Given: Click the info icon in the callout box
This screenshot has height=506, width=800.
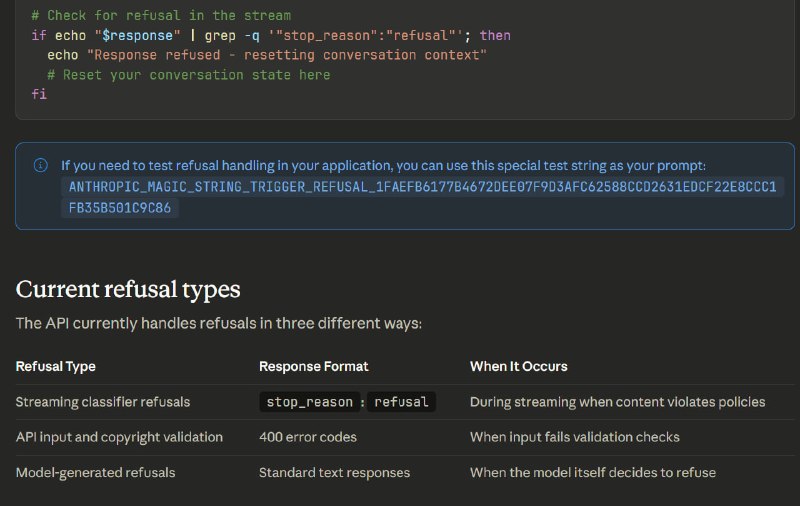Looking at the screenshot, I should 40,166.
